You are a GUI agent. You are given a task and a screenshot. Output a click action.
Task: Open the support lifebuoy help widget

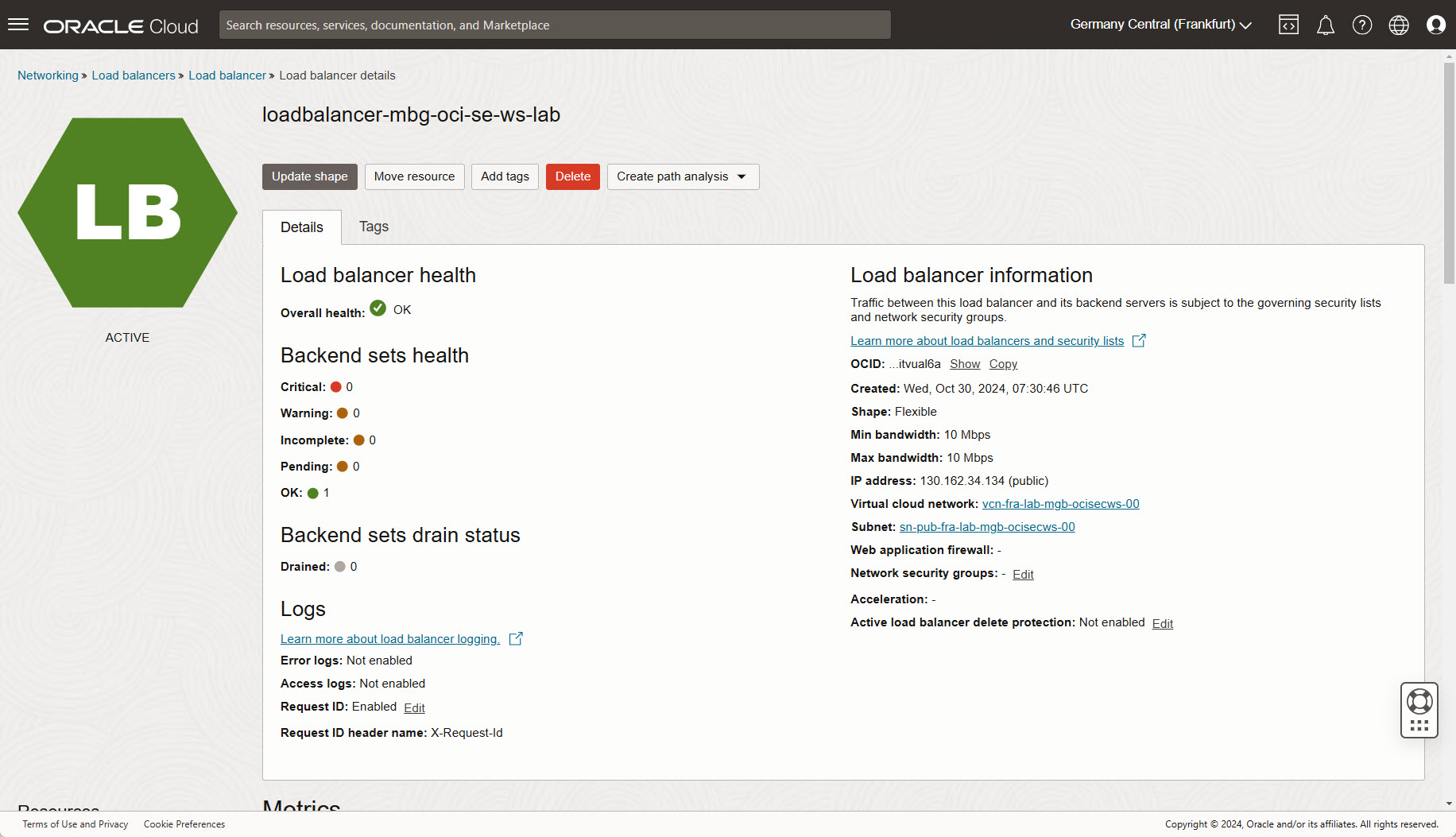click(1419, 701)
